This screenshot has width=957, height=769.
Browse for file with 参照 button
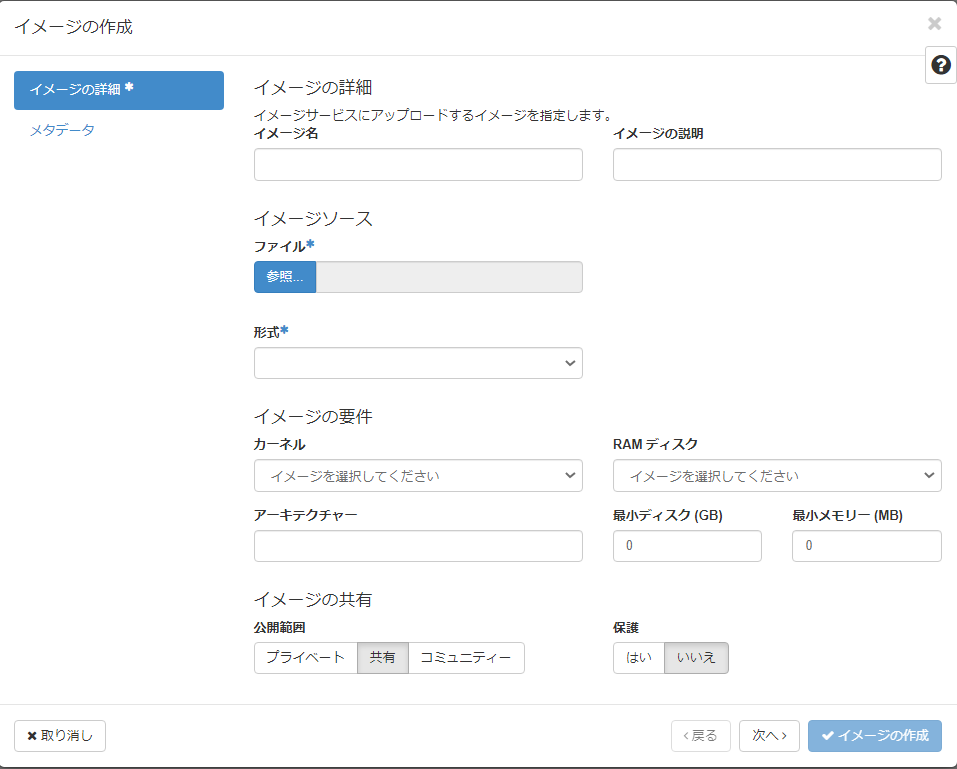coord(285,277)
